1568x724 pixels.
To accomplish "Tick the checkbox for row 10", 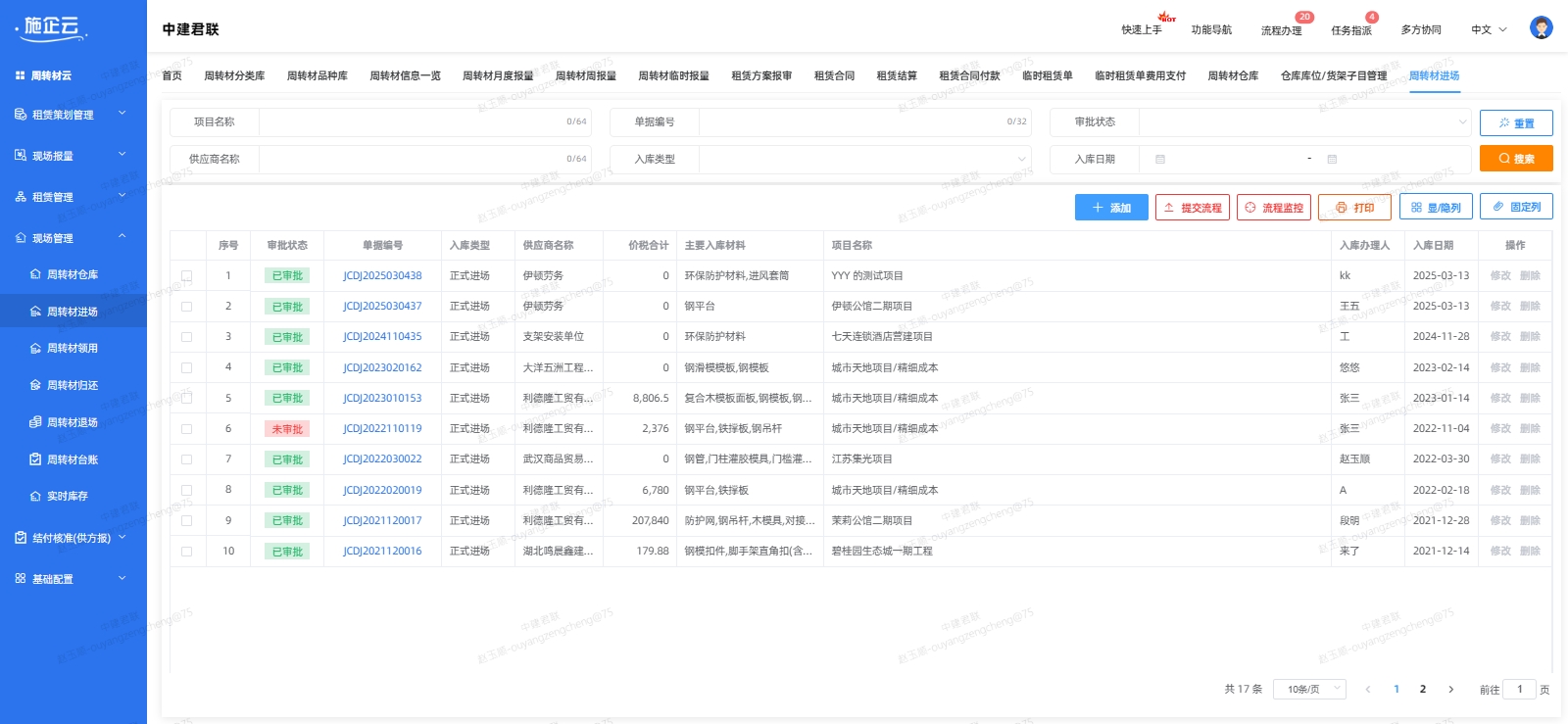I will 186,552.
